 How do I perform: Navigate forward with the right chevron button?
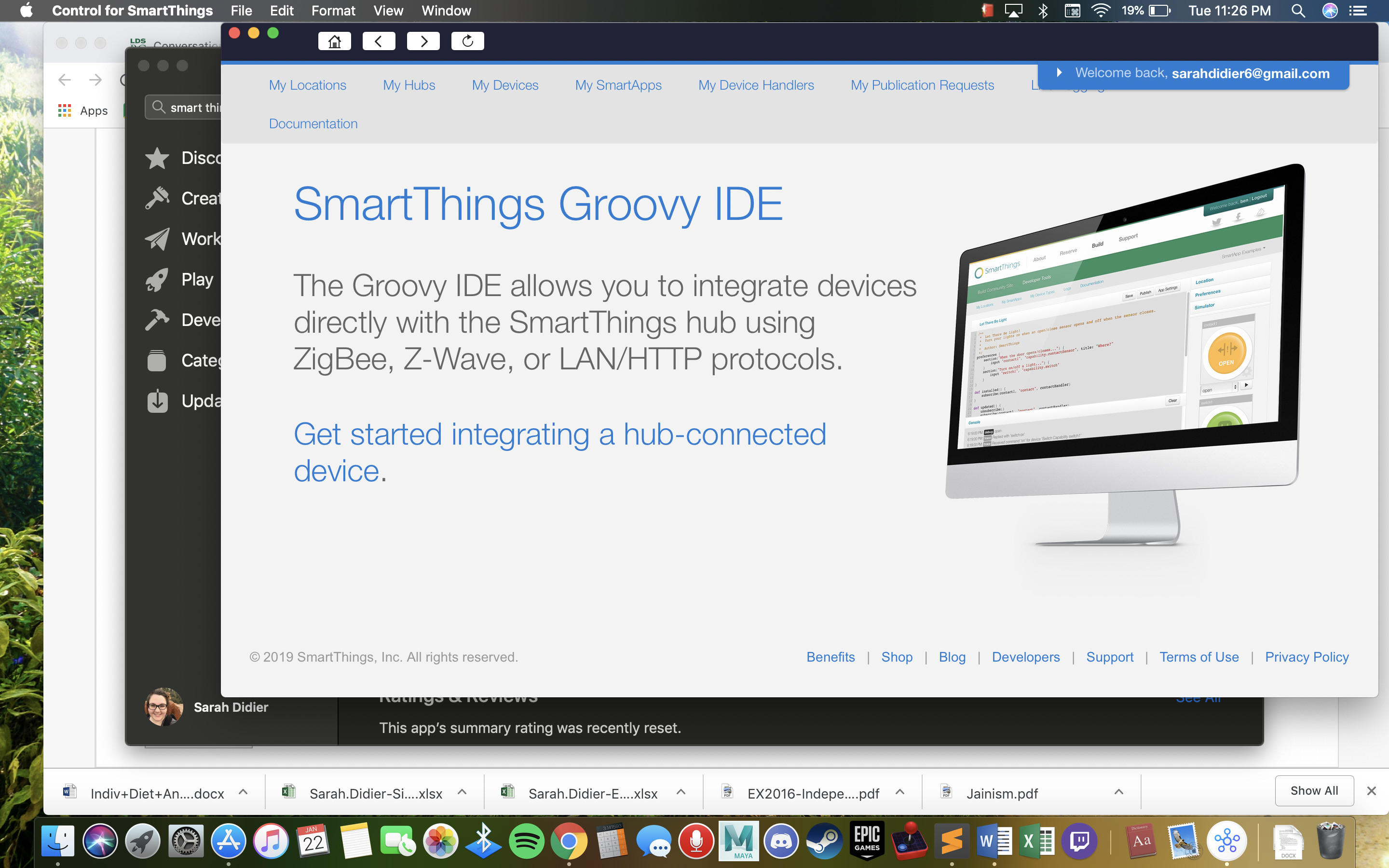click(423, 41)
